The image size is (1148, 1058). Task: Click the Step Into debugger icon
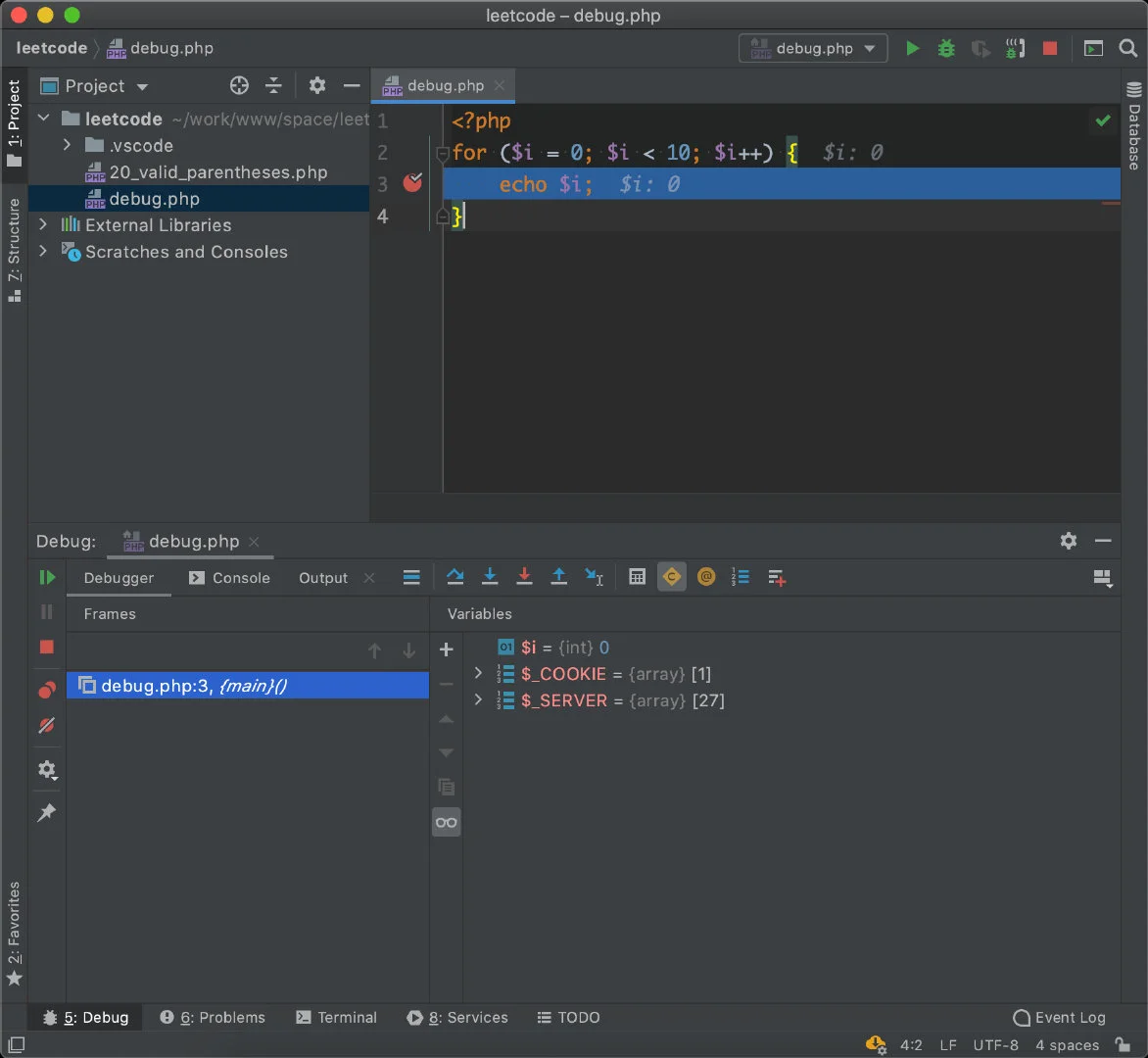tap(490, 577)
